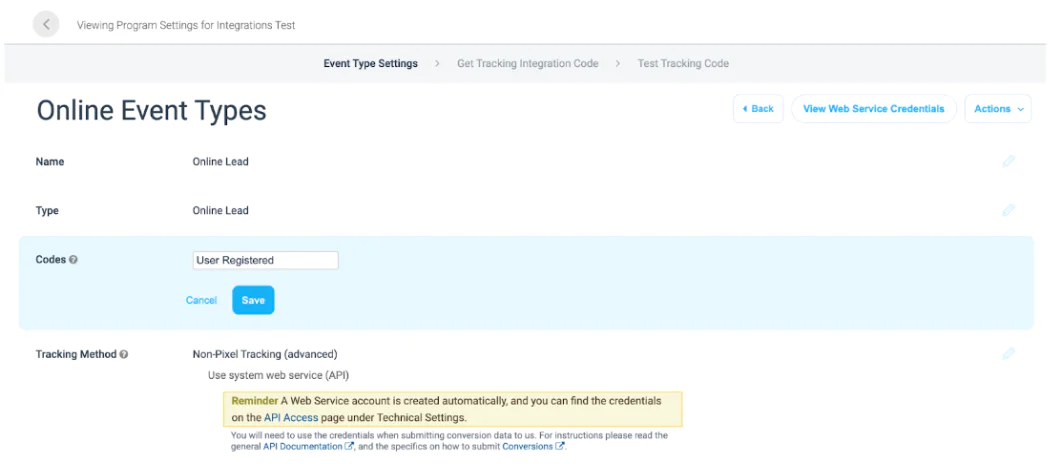This screenshot has width=1050, height=464.
Task: Cancel editing the Codes field
Action: click(x=201, y=300)
